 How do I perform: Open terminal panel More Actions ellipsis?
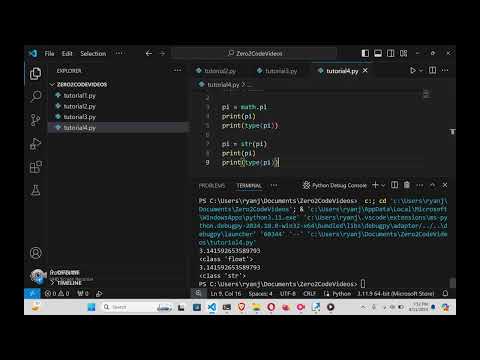(x=420, y=185)
